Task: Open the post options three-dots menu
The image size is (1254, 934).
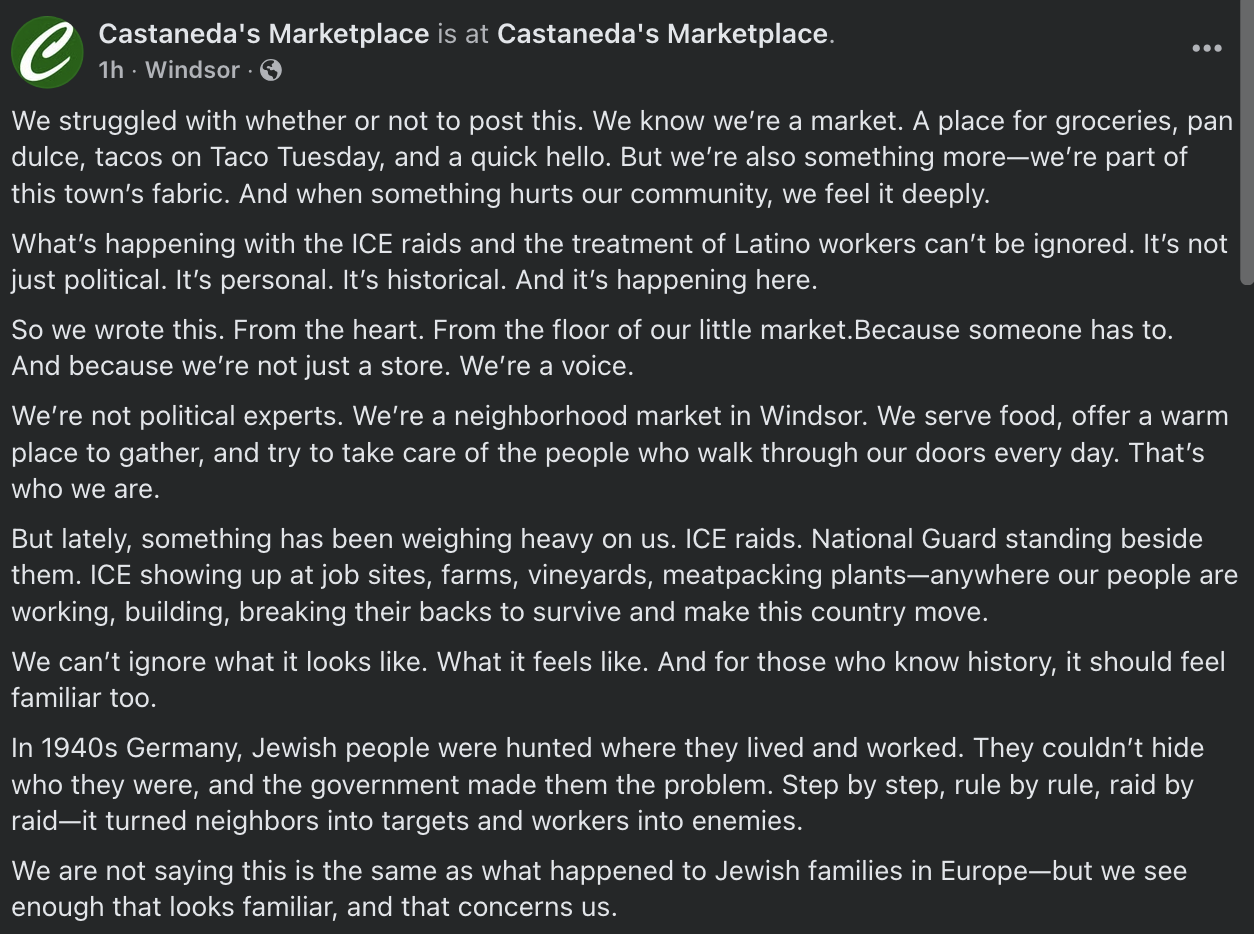Action: (1207, 48)
